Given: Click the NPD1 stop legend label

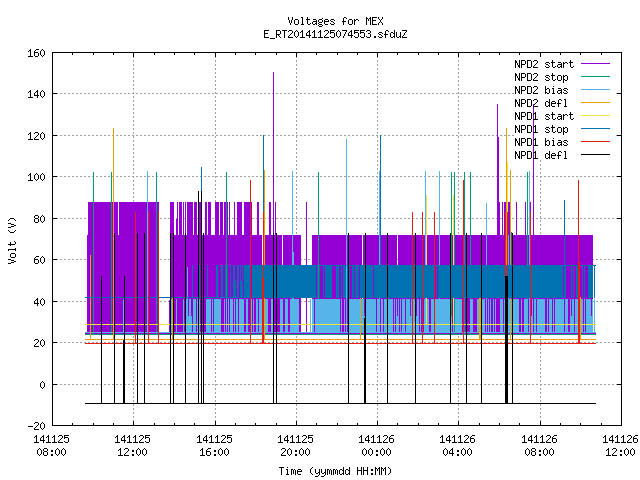Looking at the screenshot, I should click(x=541, y=129).
